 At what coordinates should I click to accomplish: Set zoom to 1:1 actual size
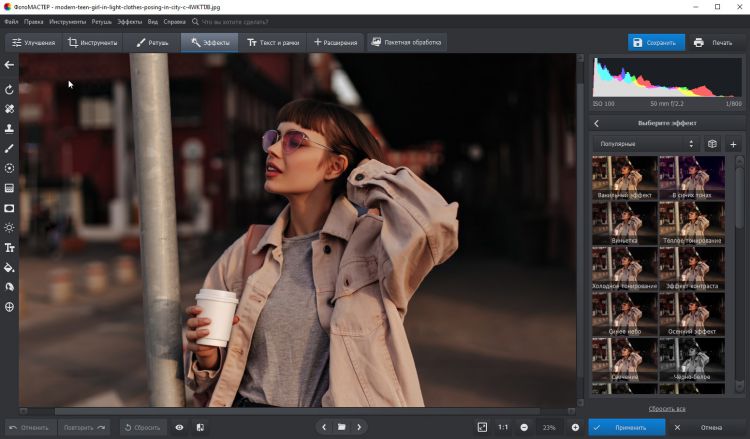503,427
